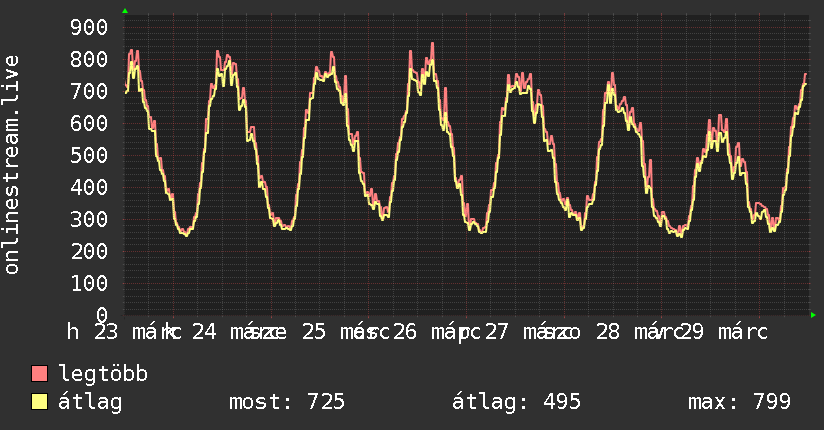Viewport: 824px width, 430px height.
Task: Click the 300 y-axis label
Action: tap(88, 219)
